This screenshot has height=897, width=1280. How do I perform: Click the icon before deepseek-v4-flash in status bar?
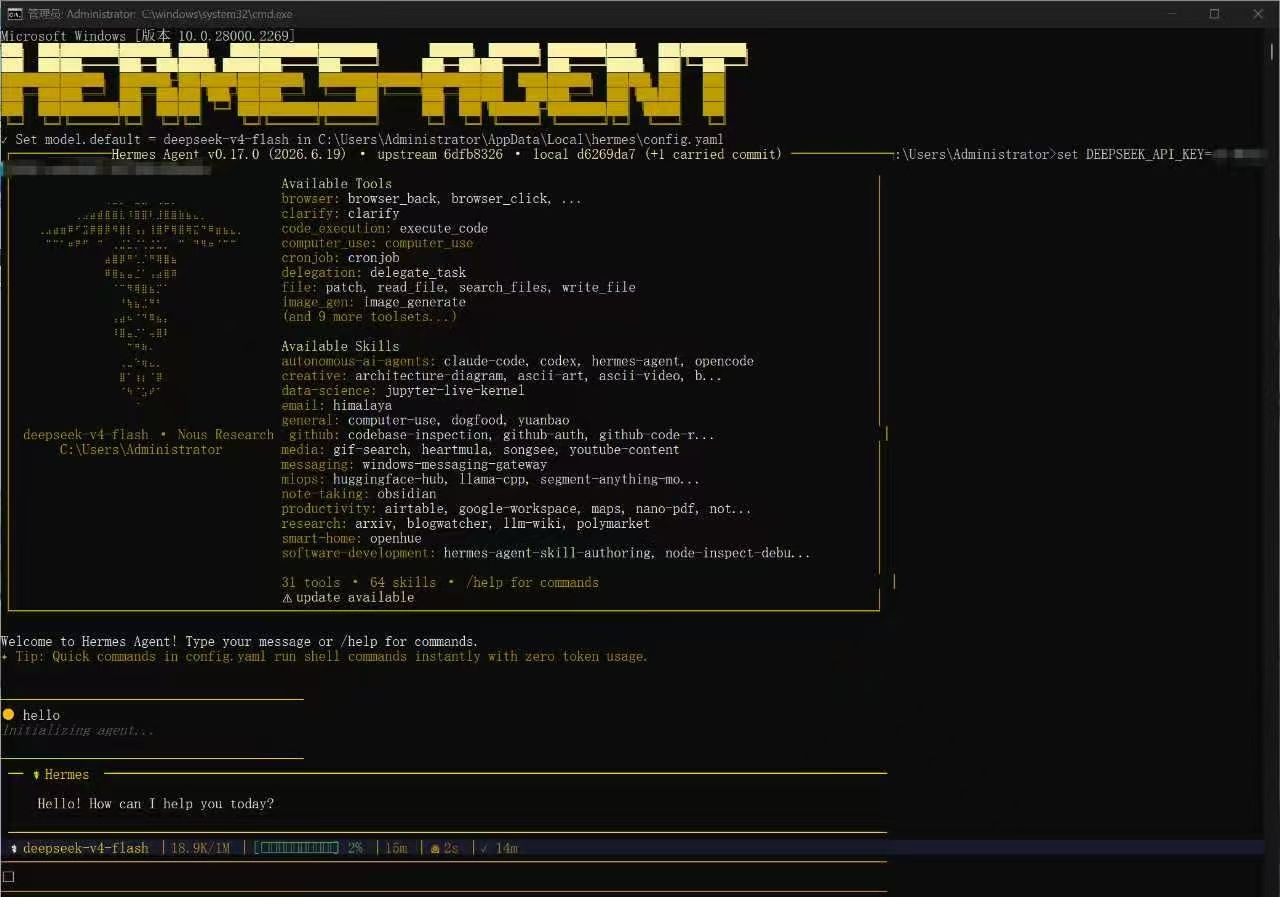14,848
